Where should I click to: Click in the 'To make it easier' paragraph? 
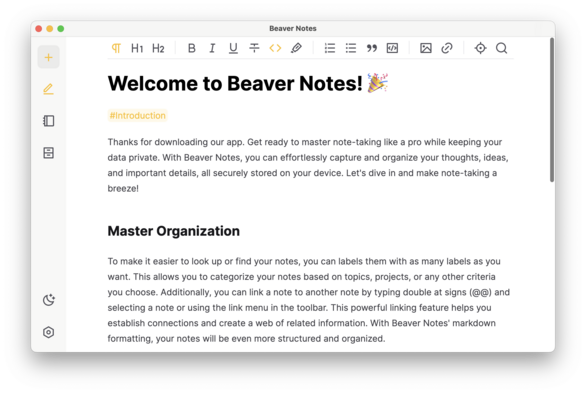click(x=309, y=300)
